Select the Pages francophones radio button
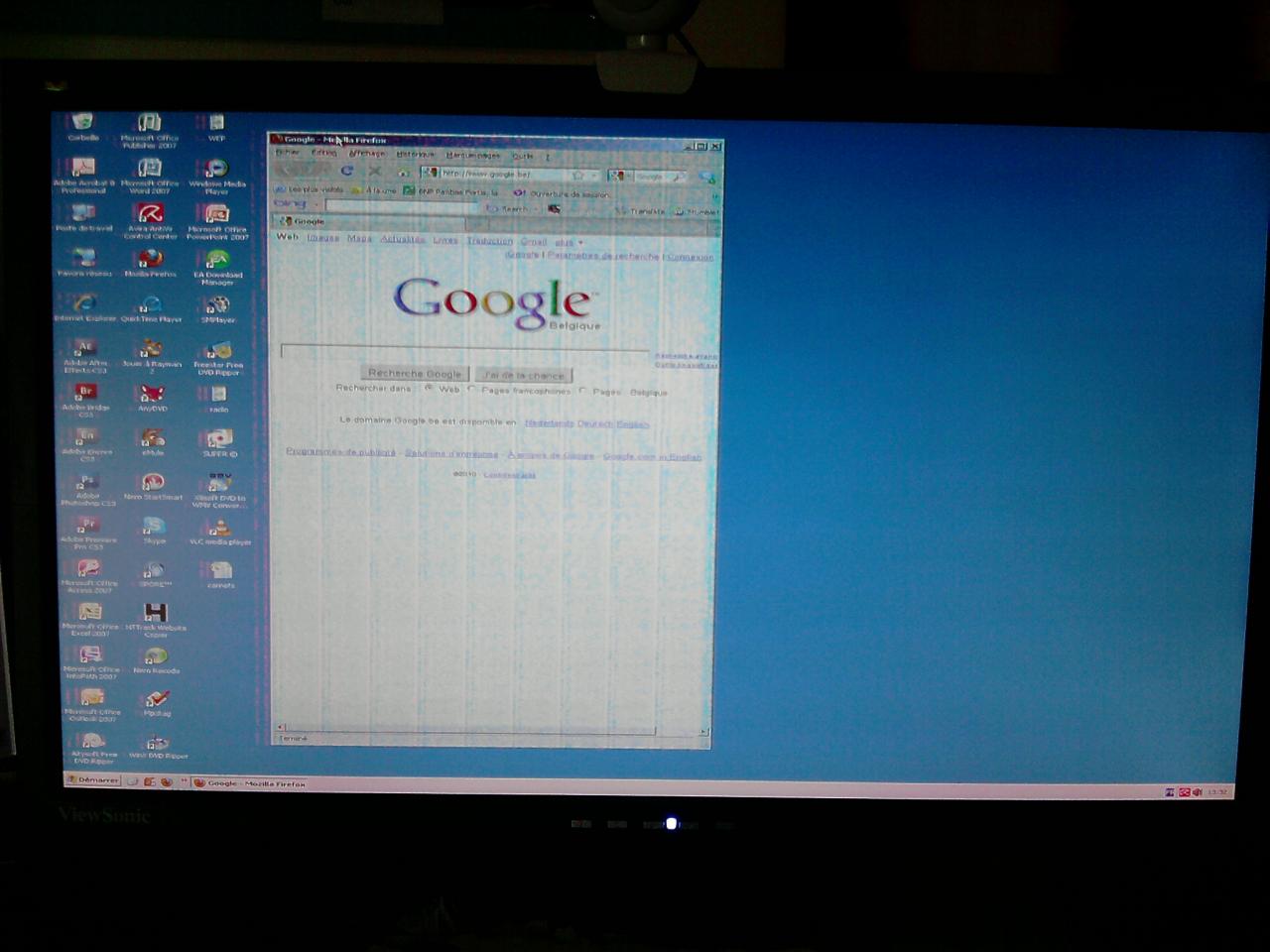 [471, 390]
